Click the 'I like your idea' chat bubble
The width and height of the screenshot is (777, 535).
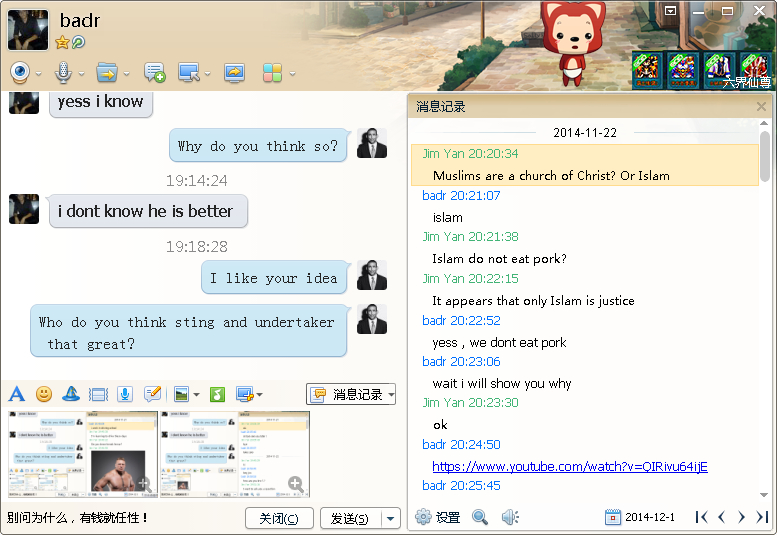point(275,278)
